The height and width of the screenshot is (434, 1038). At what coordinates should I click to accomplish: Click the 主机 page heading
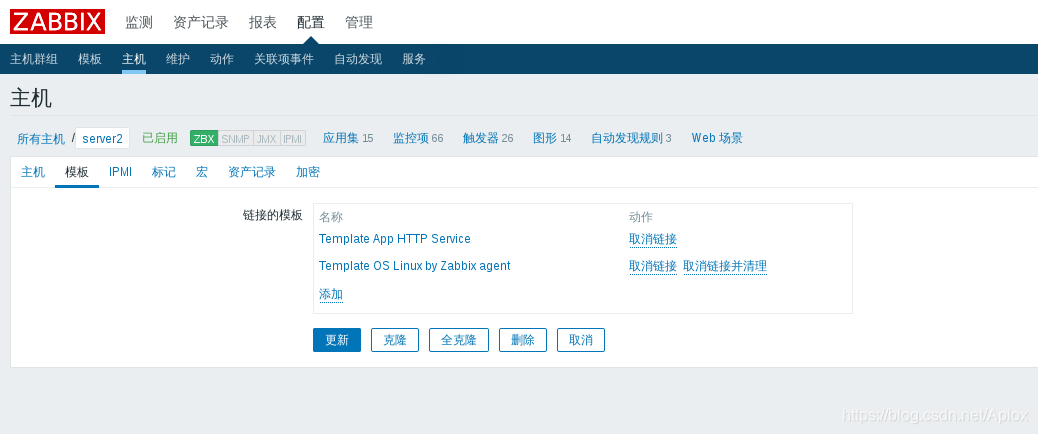point(30,99)
